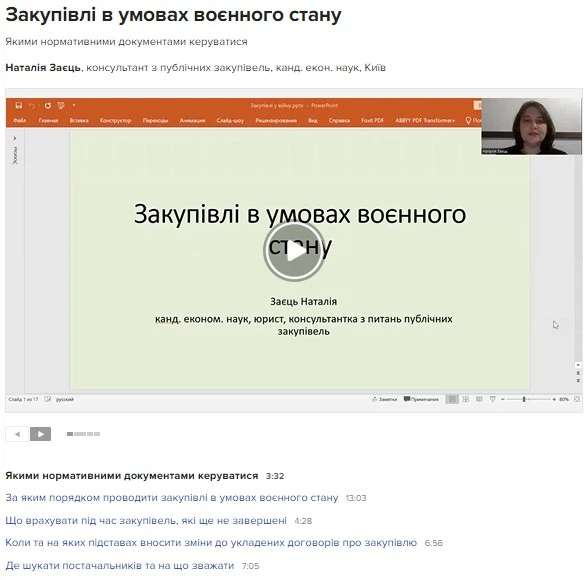585x580 pixels.
Task: Click the Slide Show view icon in status bar
Action: coord(492,399)
